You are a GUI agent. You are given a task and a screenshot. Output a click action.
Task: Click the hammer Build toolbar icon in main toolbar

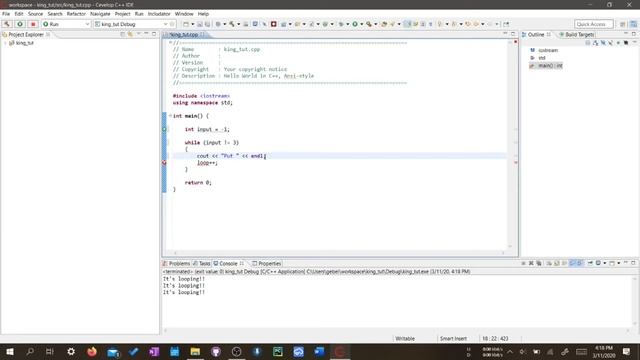click(232, 24)
